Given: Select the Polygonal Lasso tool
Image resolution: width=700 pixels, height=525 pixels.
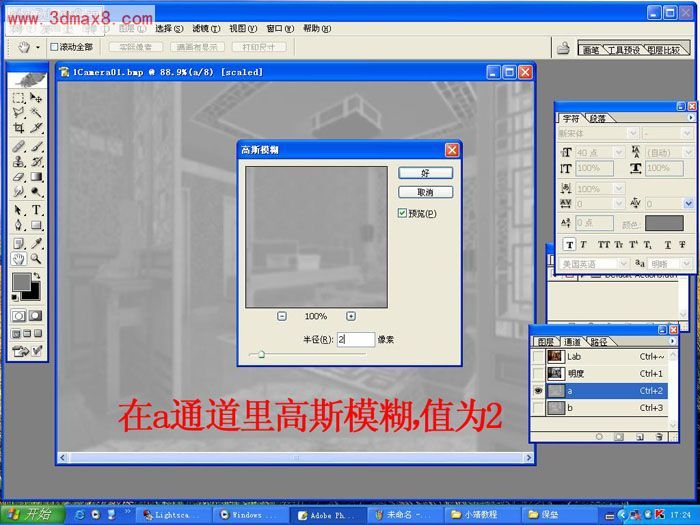Looking at the screenshot, I should point(18,112).
